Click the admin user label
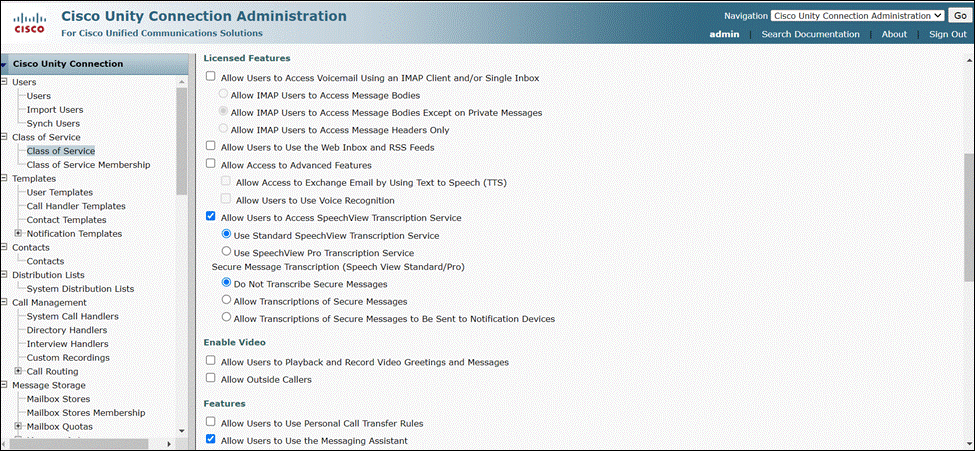Screen dimensions: 975x451 724,34
